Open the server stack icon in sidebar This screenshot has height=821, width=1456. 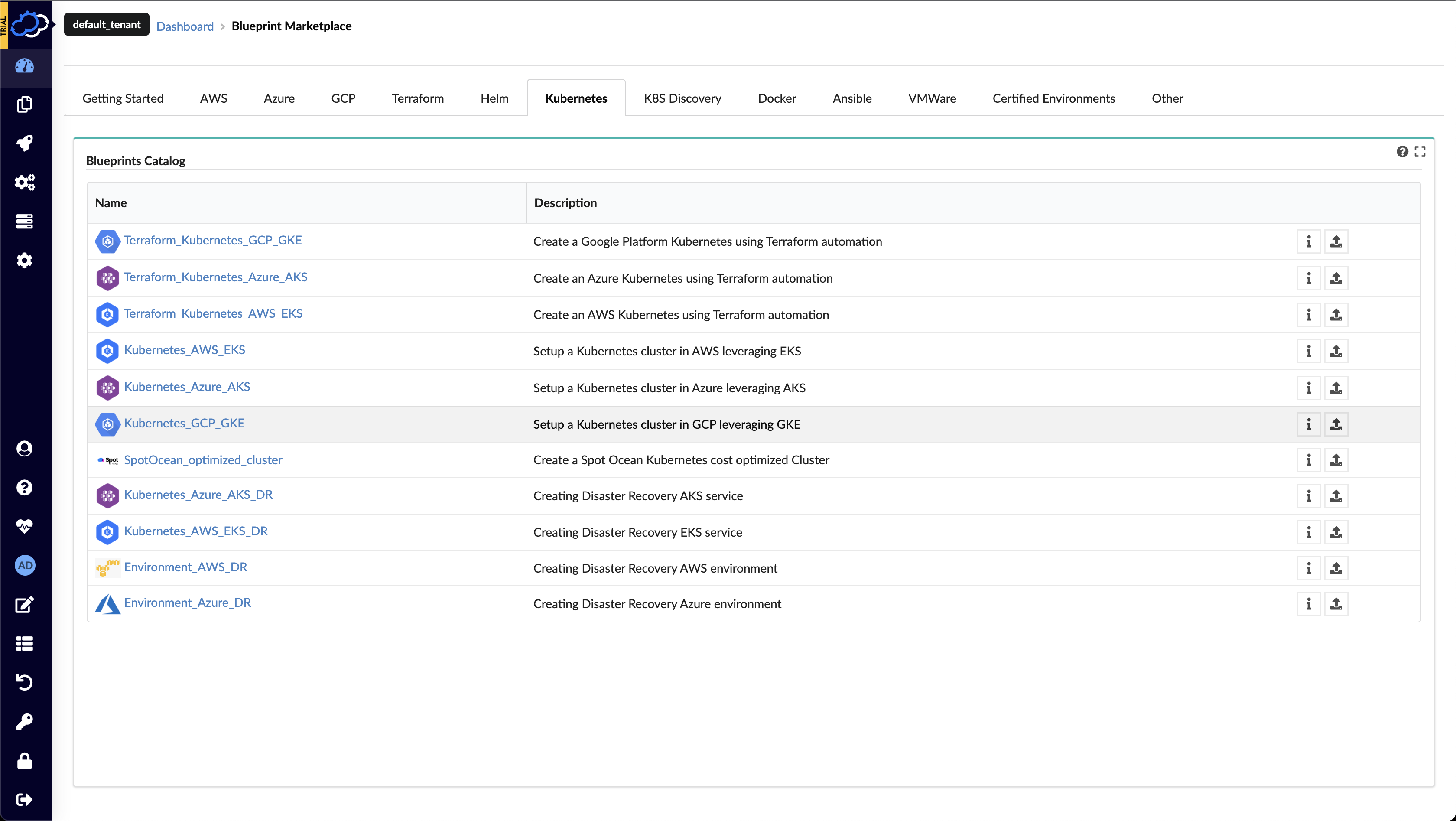click(x=24, y=221)
